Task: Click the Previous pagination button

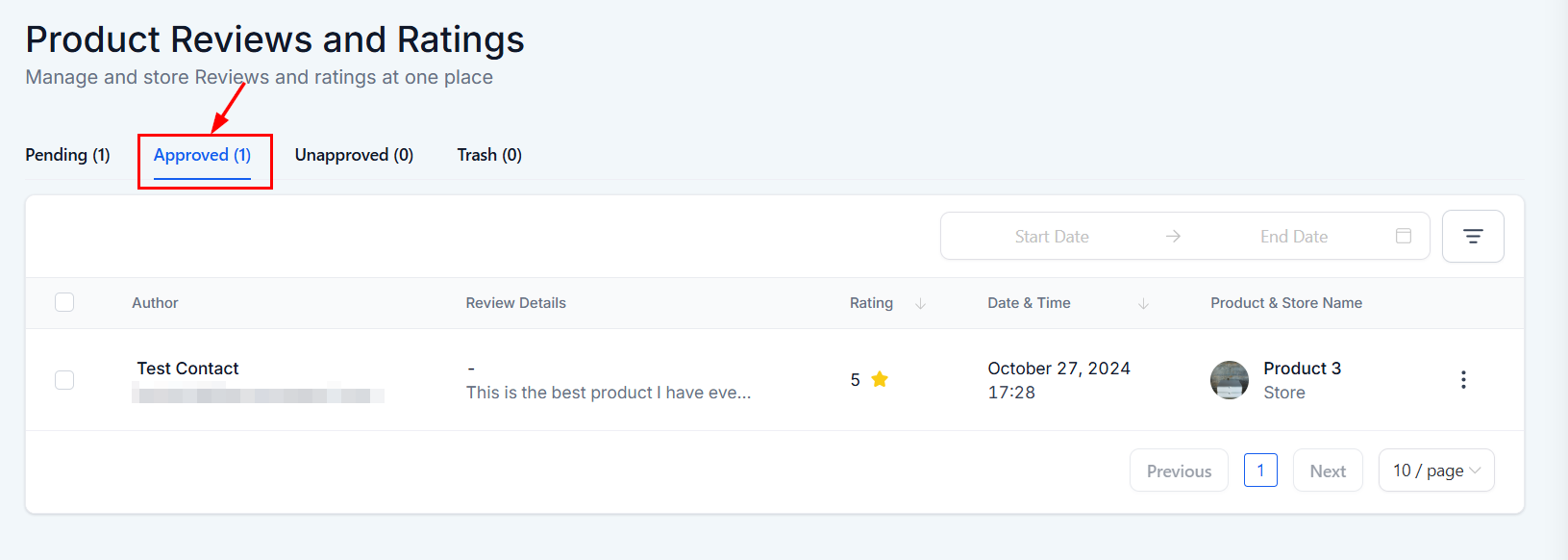Action: 1179,471
